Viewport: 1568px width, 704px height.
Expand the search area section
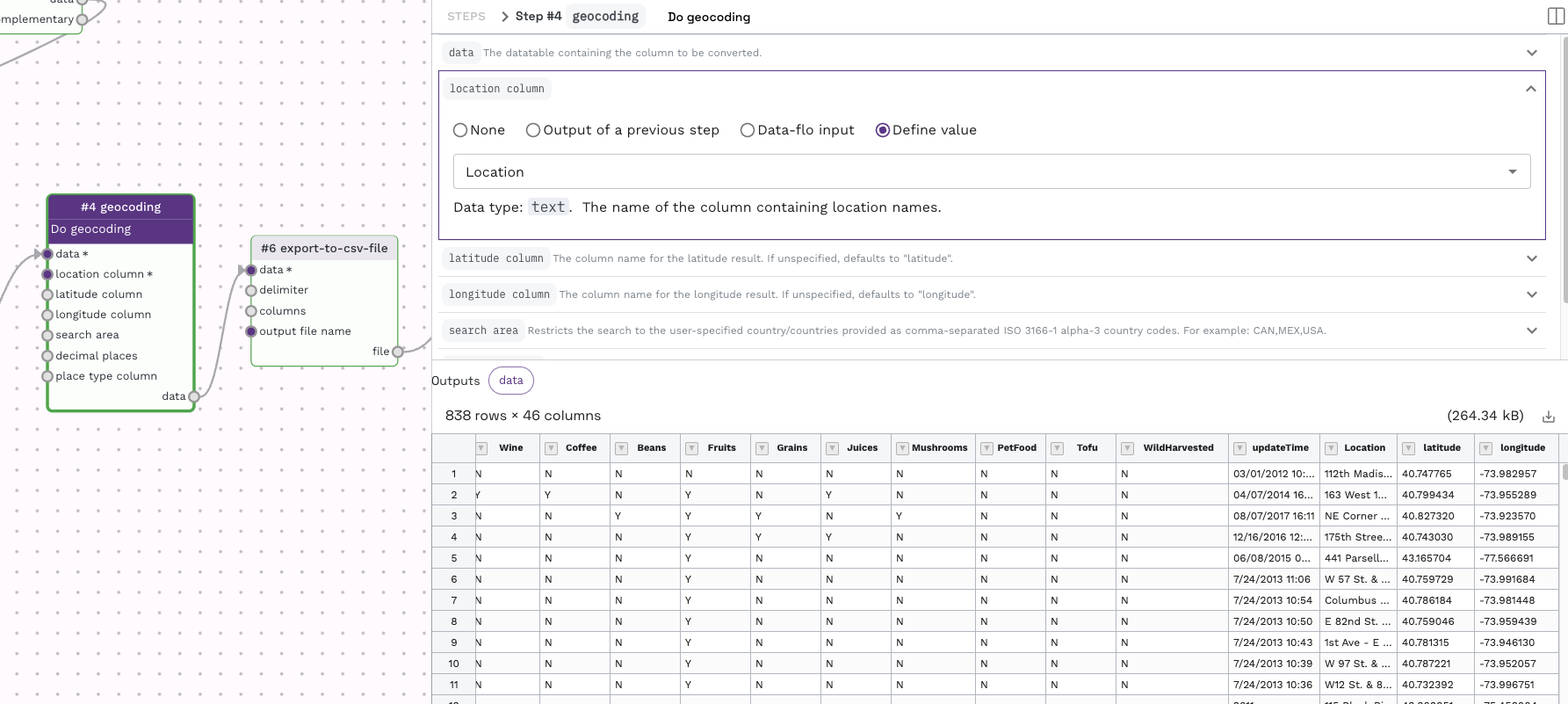point(1532,330)
